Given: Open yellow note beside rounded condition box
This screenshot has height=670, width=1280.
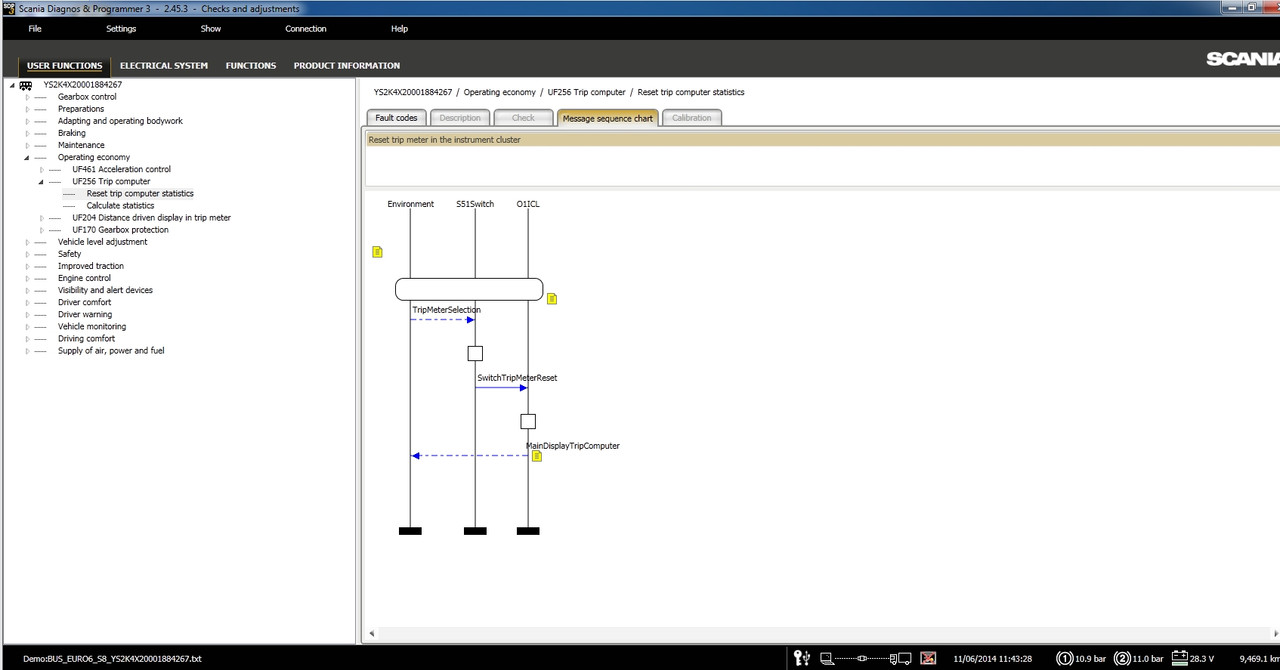Looking at the screenshot, I should click(x=551, y=299).
